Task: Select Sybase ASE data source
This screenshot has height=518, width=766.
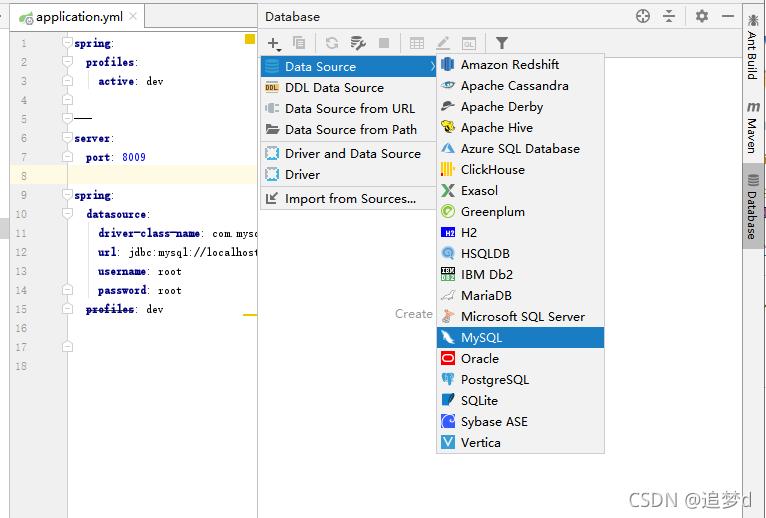Action: coord(520,422)
